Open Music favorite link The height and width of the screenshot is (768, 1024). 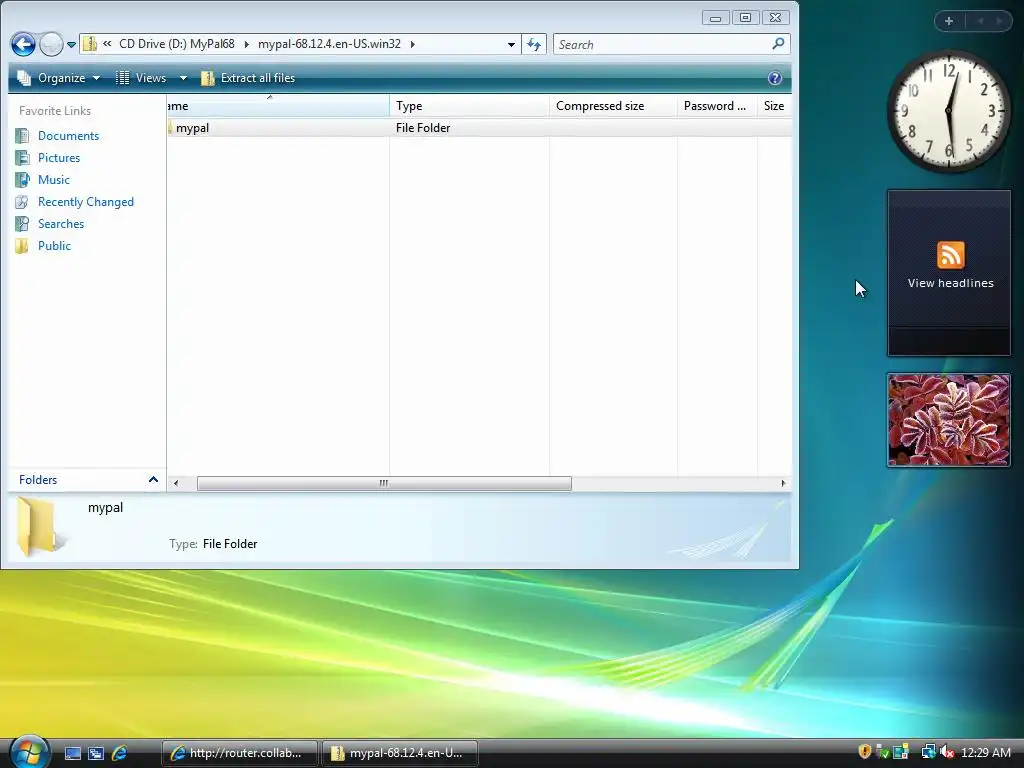[x=54, y=180]
